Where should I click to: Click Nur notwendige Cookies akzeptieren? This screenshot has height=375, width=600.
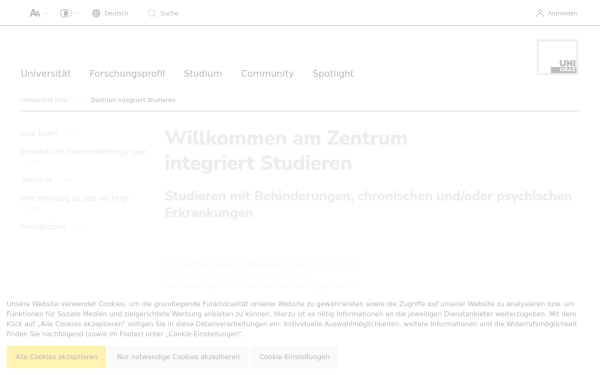tap(178, 357)
